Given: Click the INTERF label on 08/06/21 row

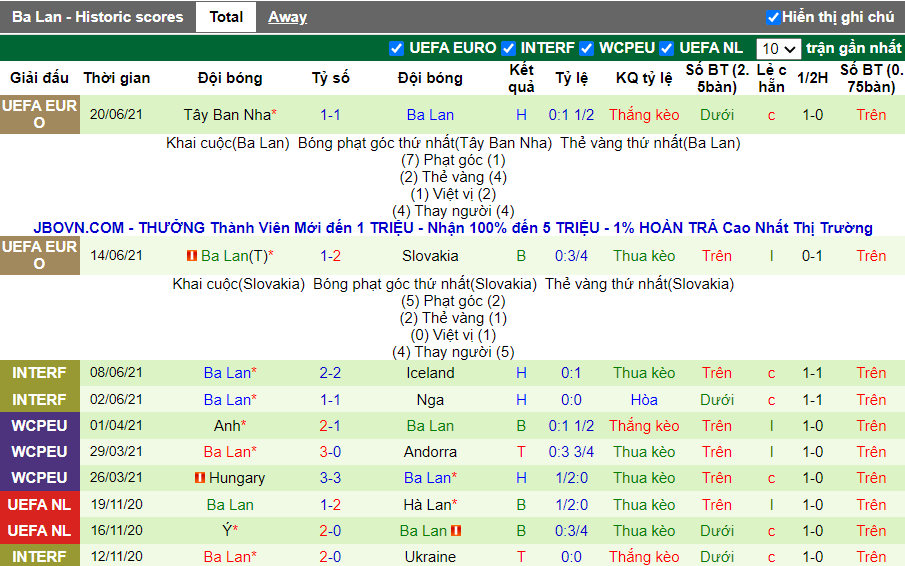Looking at the screenshot, I should click(39, 373).
